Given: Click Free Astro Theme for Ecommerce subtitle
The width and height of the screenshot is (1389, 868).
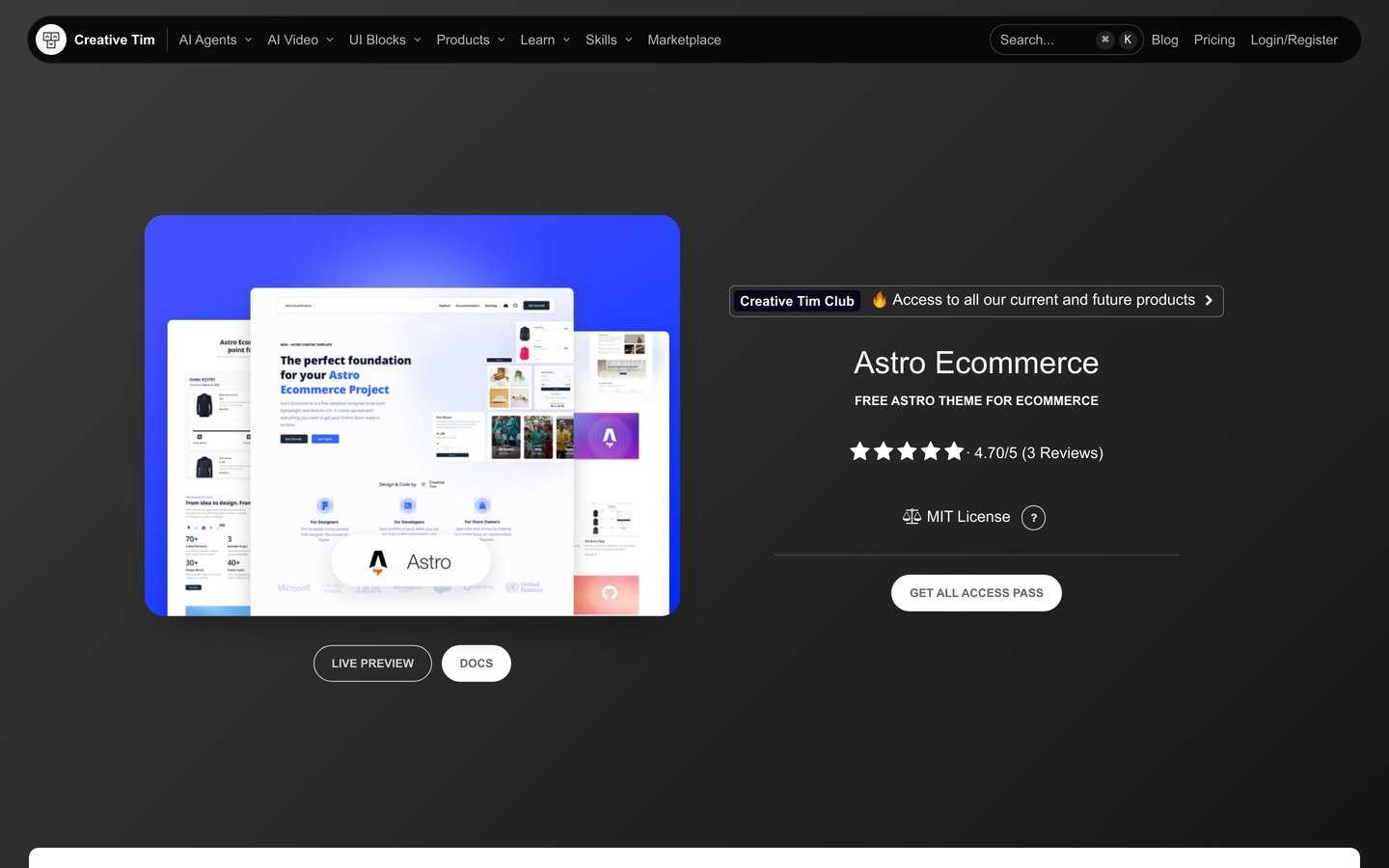Looking at the screenshot, I should click(x=976, y=400).
